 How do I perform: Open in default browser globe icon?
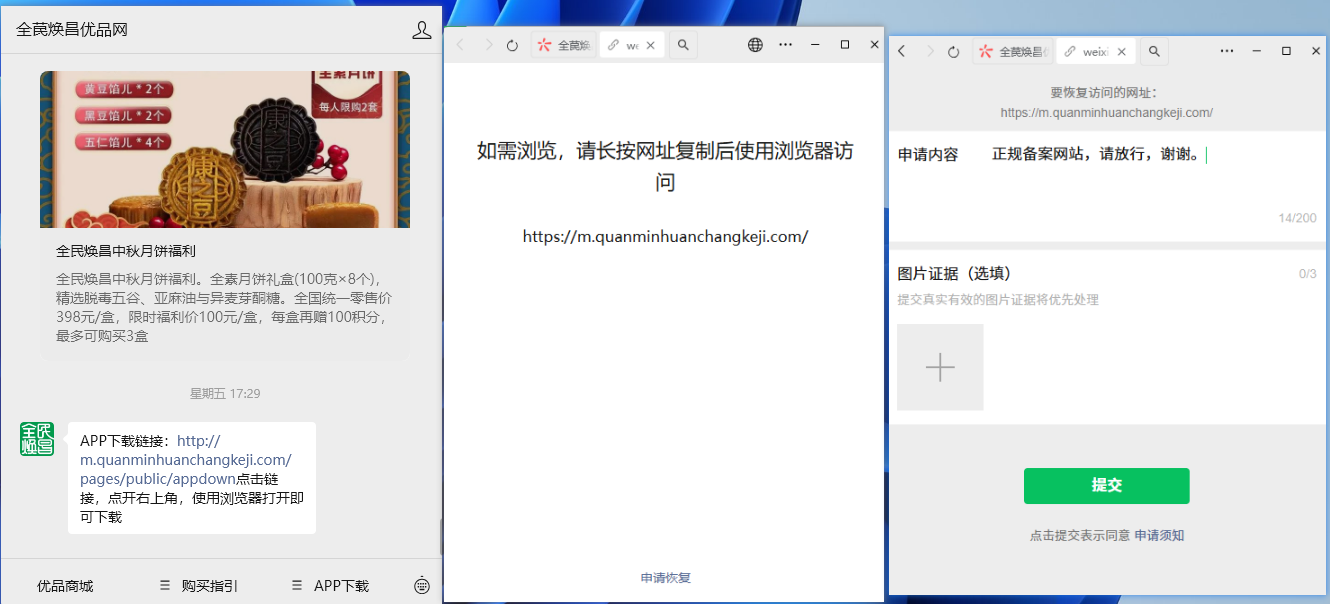pos(756,45)
